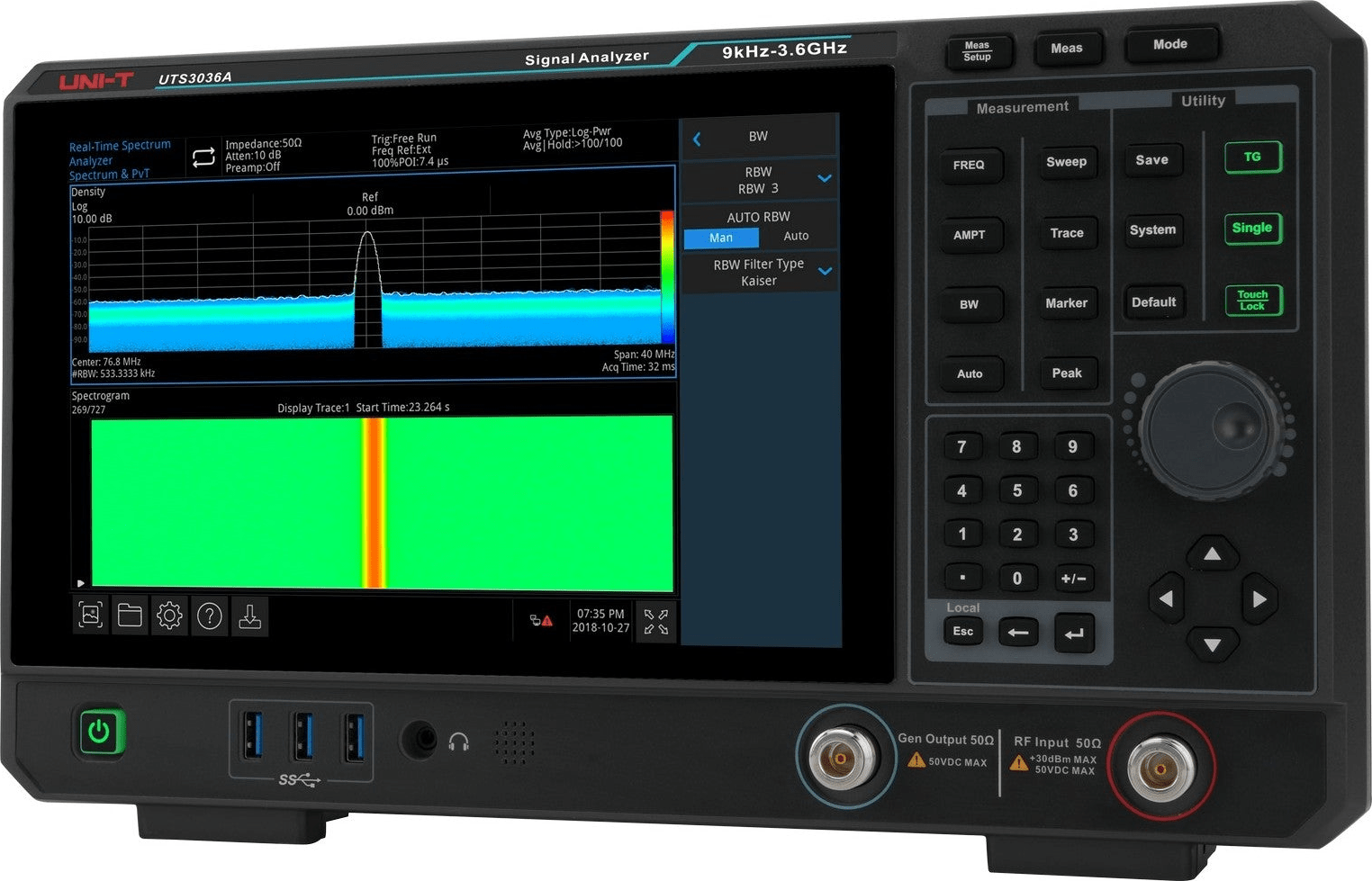
Task: Hit numeric key 0
Action: [x=1017, y=579]
